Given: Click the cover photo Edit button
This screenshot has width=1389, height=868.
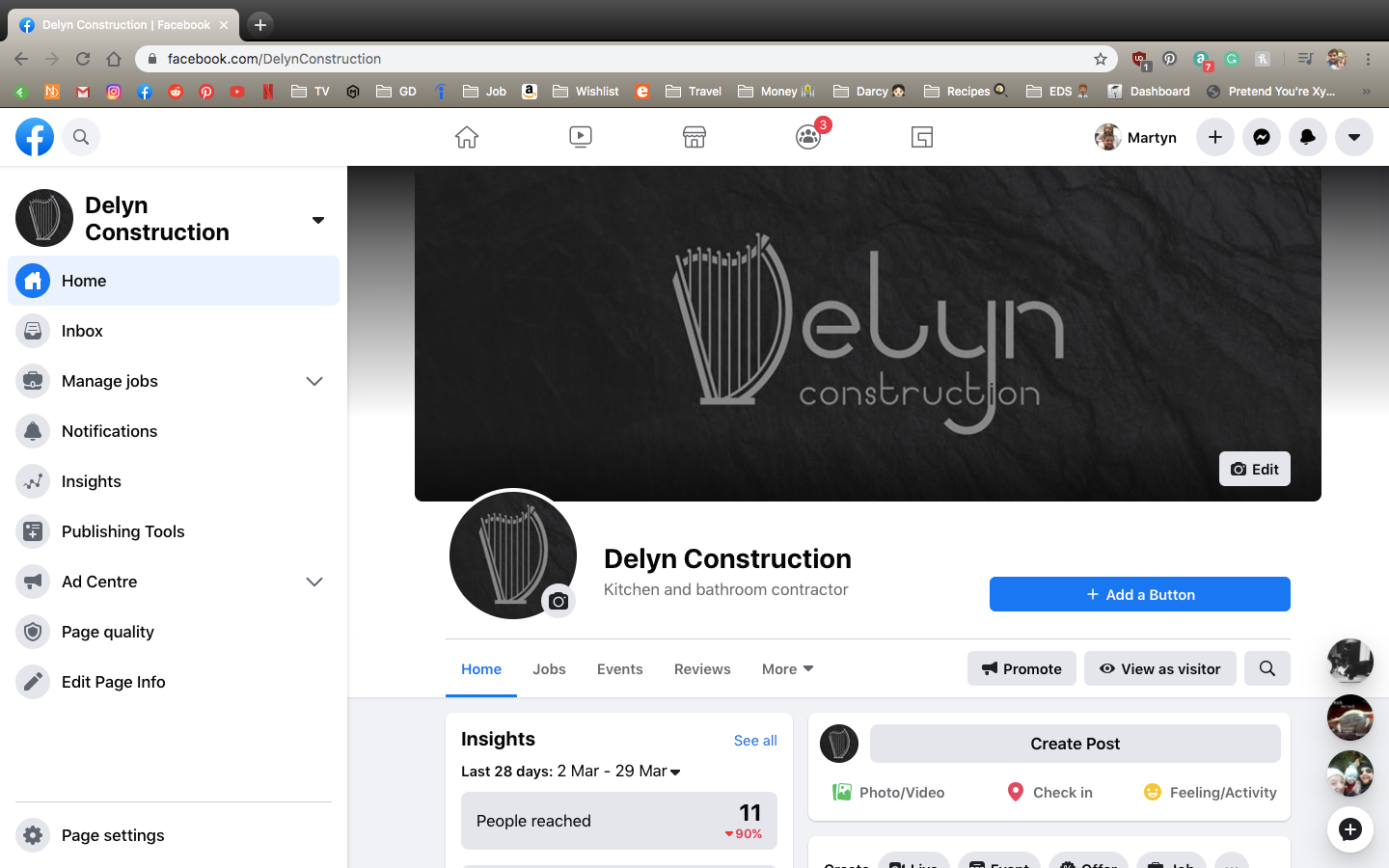Looking at the screenshot, I should (1254, 469).
